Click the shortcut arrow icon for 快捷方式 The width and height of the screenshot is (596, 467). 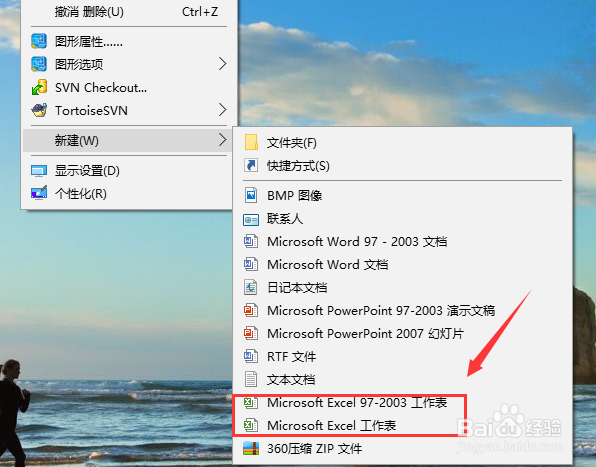pos(251,165)
